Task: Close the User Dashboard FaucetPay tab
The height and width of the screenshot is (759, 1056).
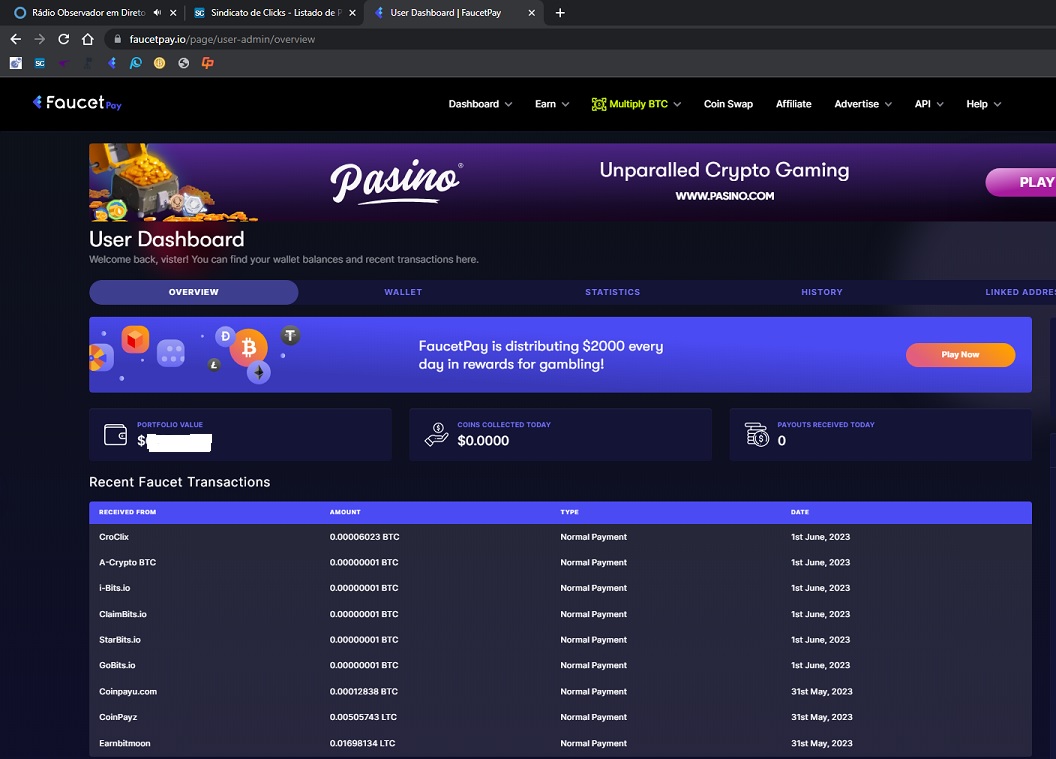Action: click(x=531, y=12)
